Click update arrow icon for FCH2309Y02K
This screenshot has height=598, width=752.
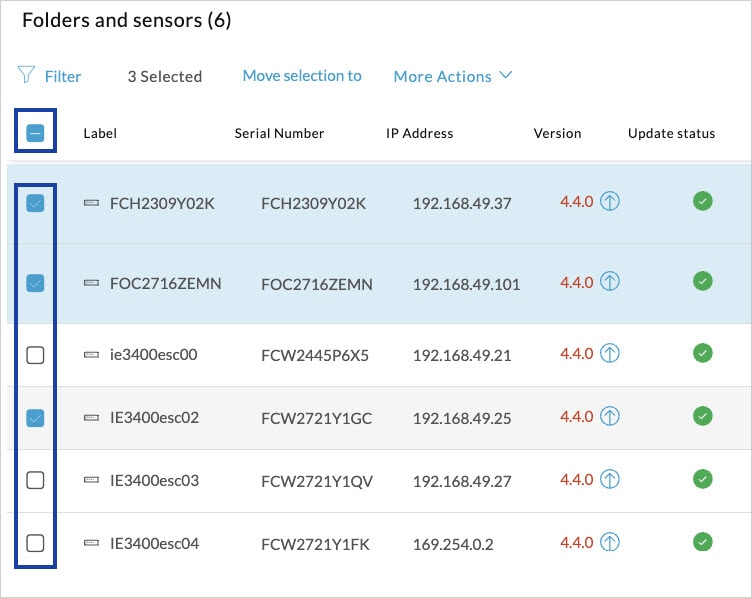[610, 201]
